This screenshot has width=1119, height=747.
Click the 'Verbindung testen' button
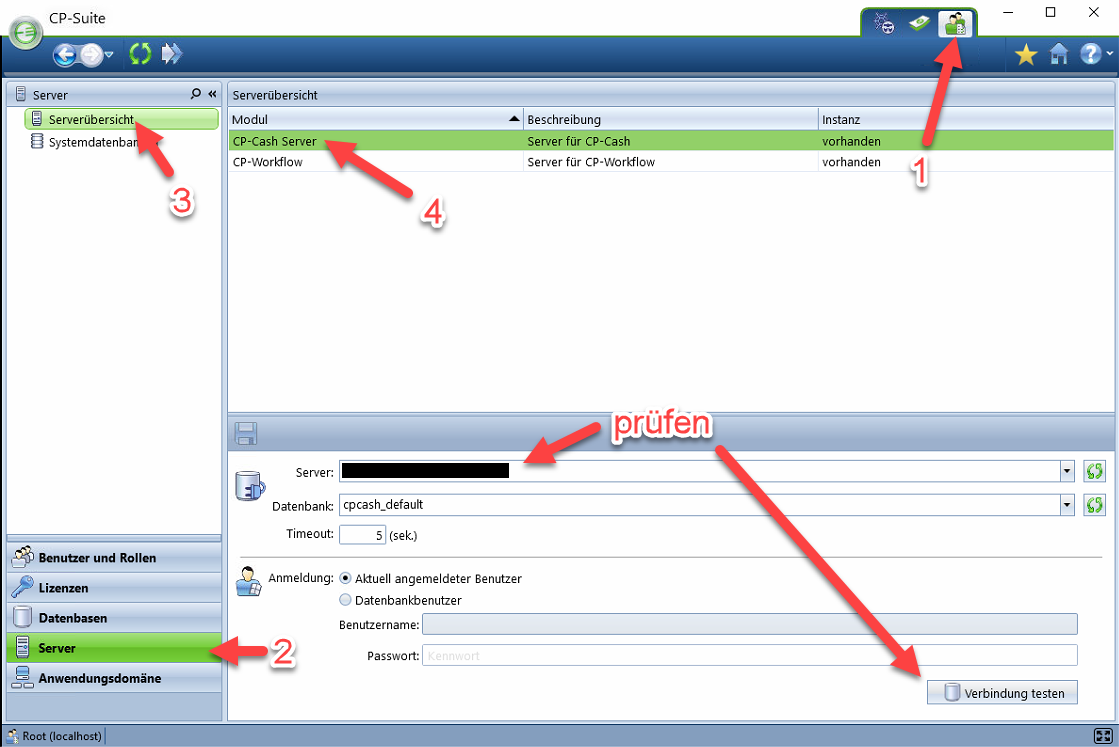(1002, 692)
